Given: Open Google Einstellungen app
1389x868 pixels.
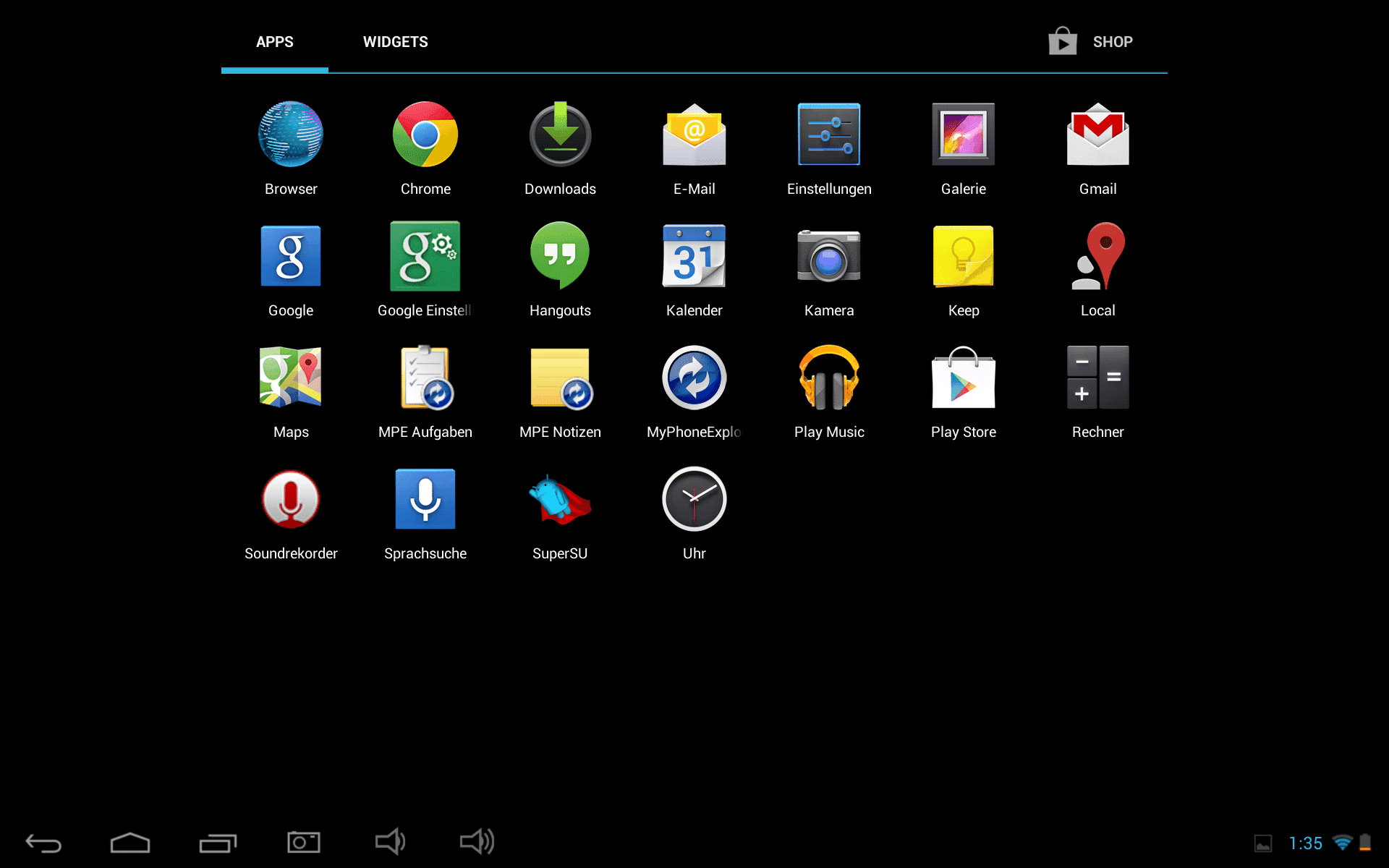Looking at the screenshot, I should tap(425, 257).
